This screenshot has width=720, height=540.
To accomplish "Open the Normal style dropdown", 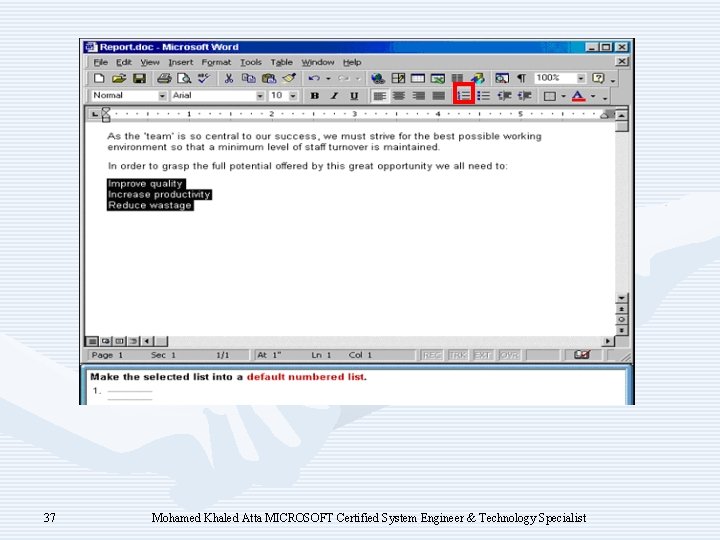I will pos(163,96).
